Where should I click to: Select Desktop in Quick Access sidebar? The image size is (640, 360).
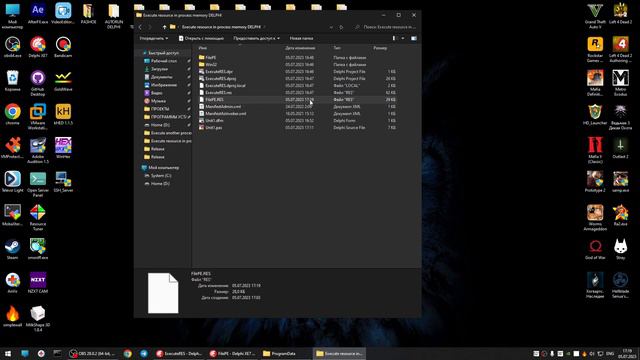164,61
